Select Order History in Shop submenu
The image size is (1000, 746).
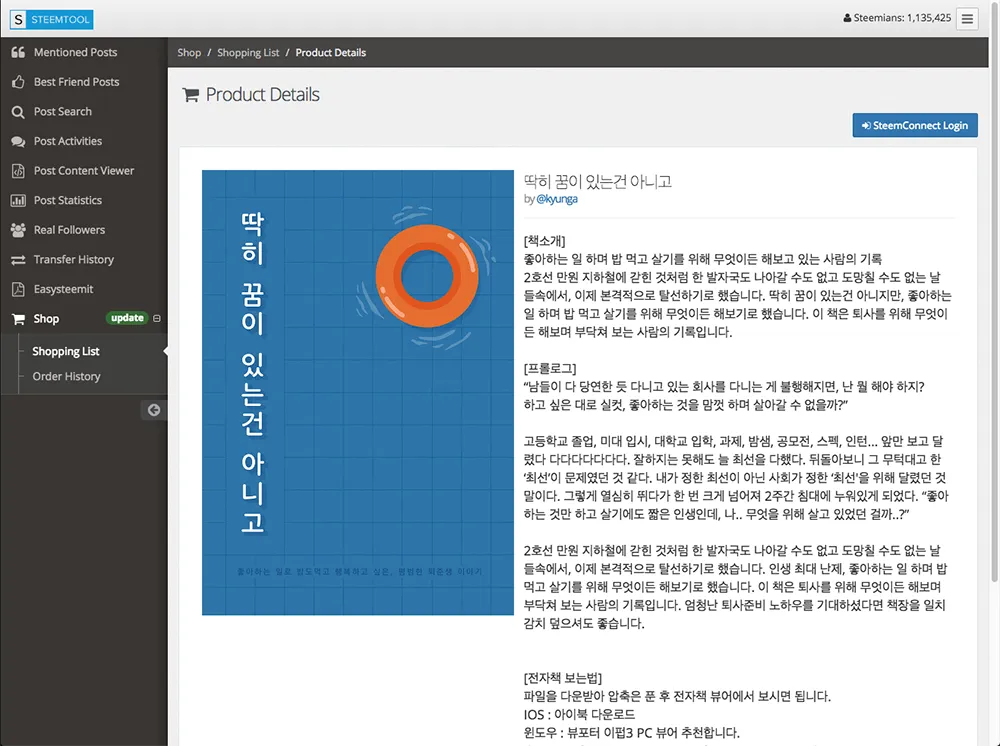[x=66, y=376]
